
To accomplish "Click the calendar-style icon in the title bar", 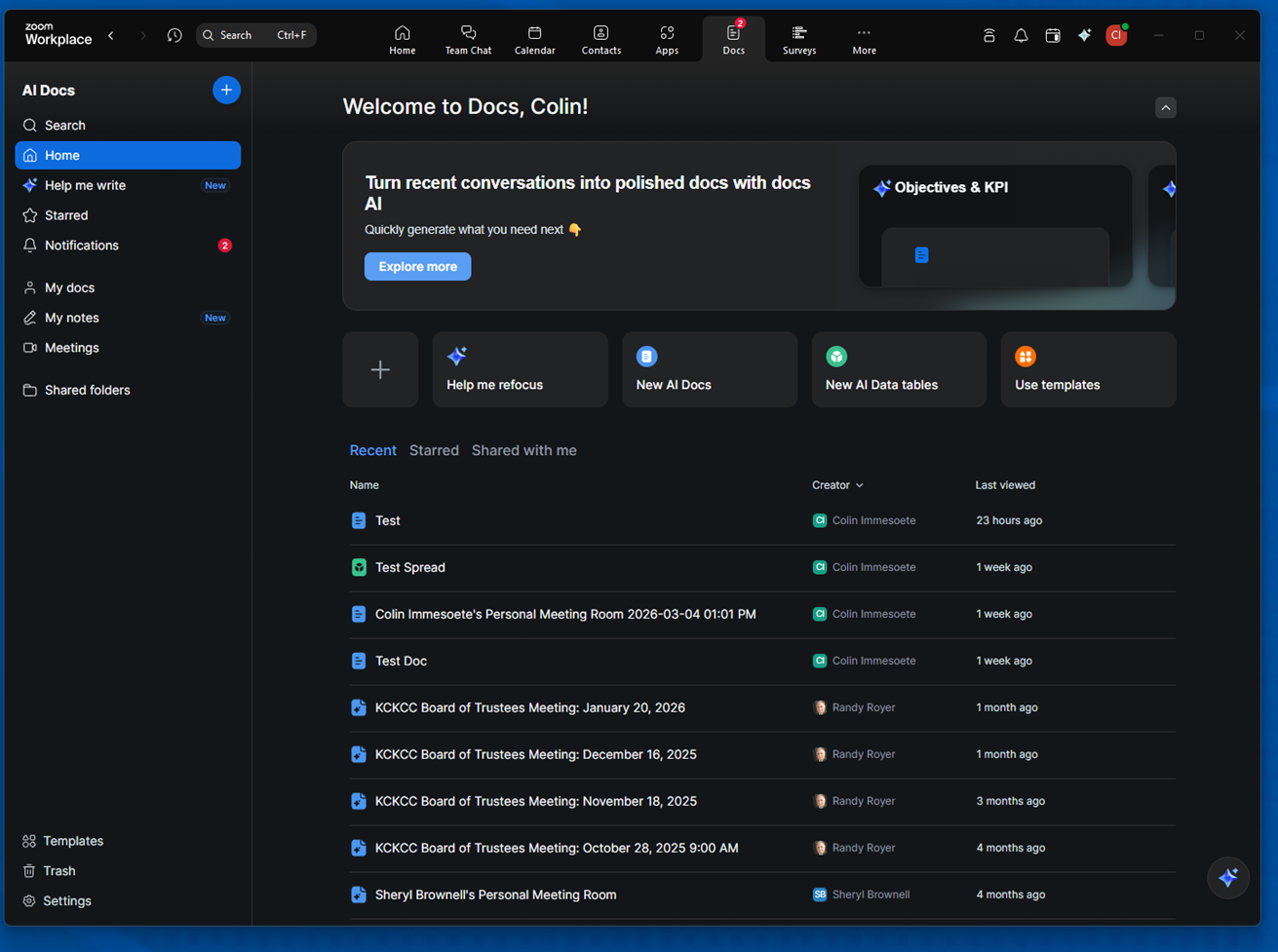I will [1053, 35].
